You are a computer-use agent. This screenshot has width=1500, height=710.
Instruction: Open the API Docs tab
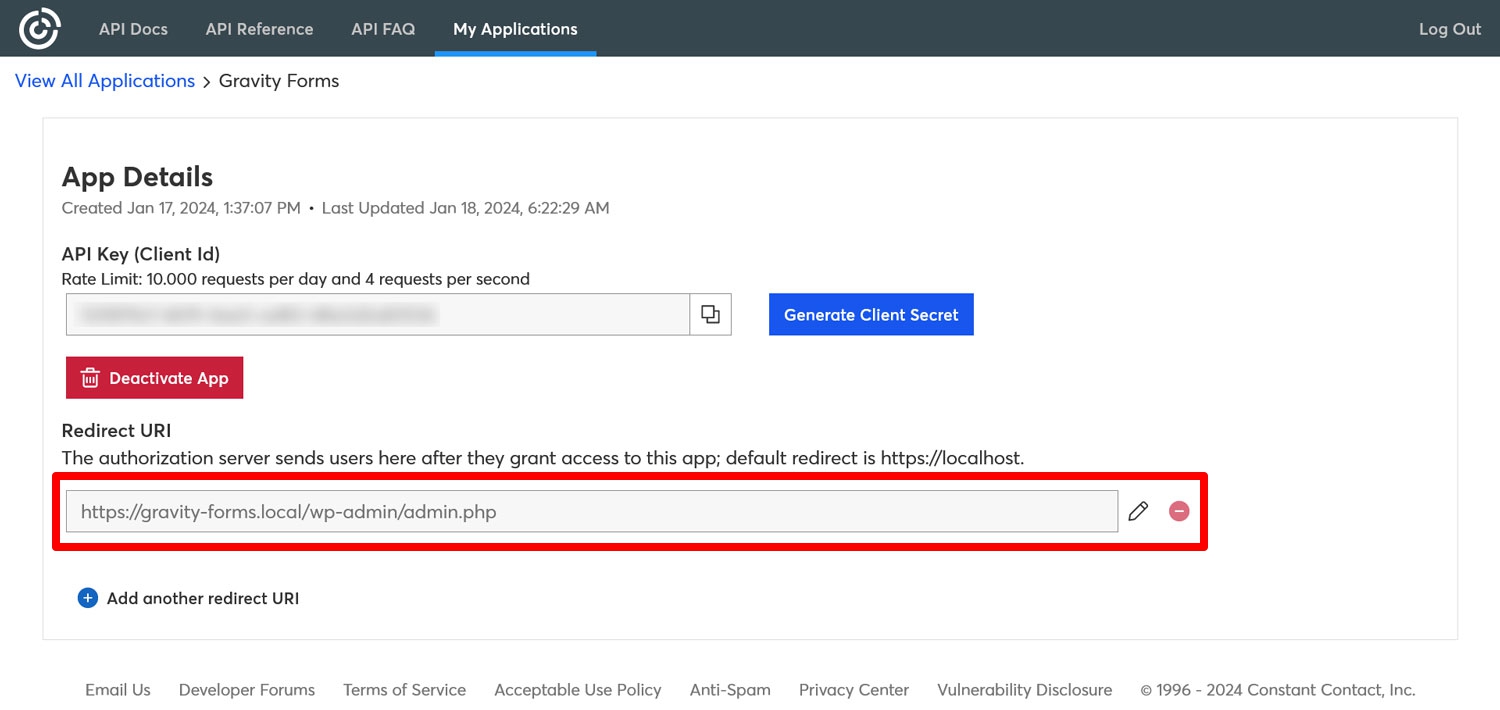[x=133, y=29]
